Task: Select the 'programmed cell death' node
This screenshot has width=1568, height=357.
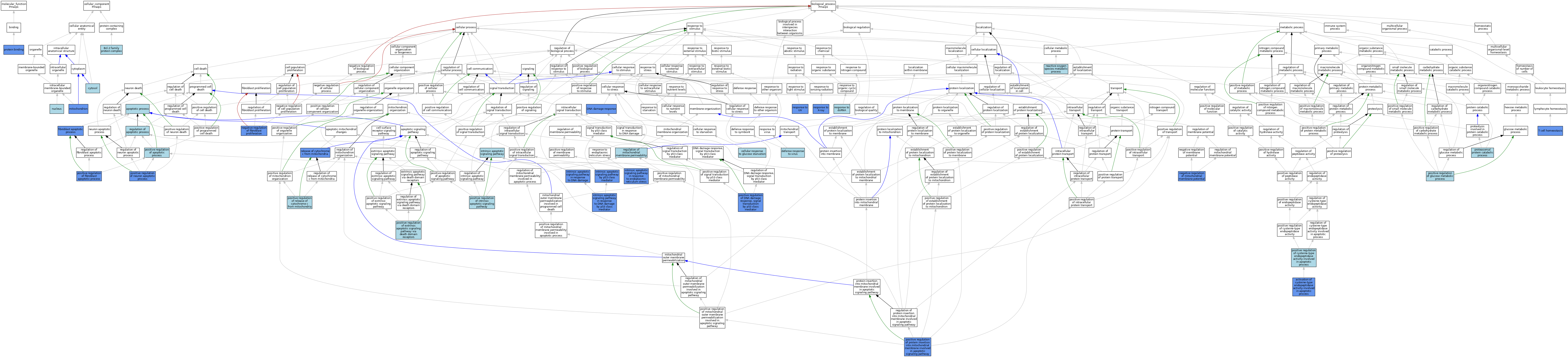Action: click(x=200, y=88)
